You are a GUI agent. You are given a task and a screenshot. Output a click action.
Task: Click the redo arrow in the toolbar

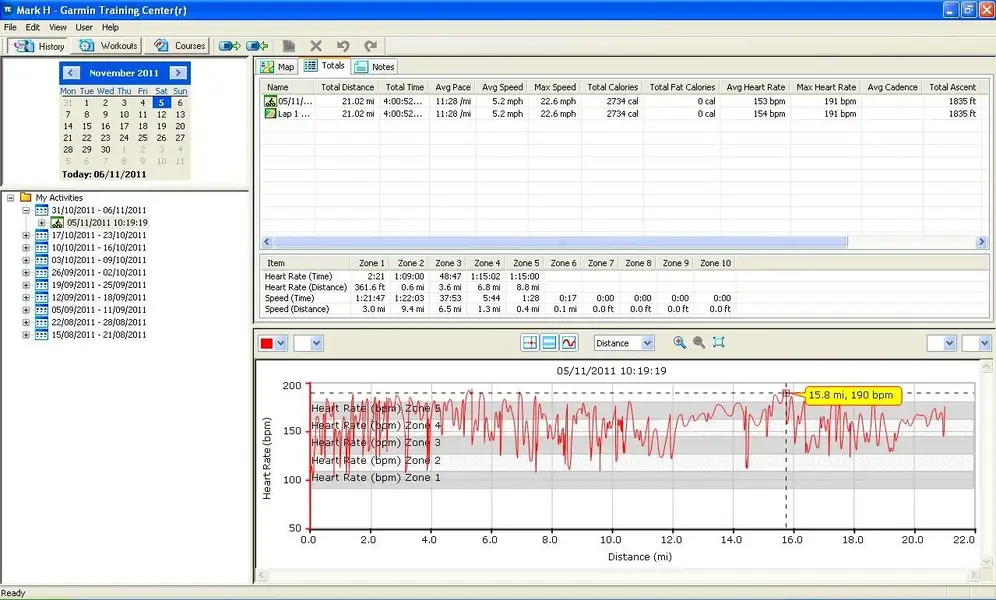click(370, 46)
